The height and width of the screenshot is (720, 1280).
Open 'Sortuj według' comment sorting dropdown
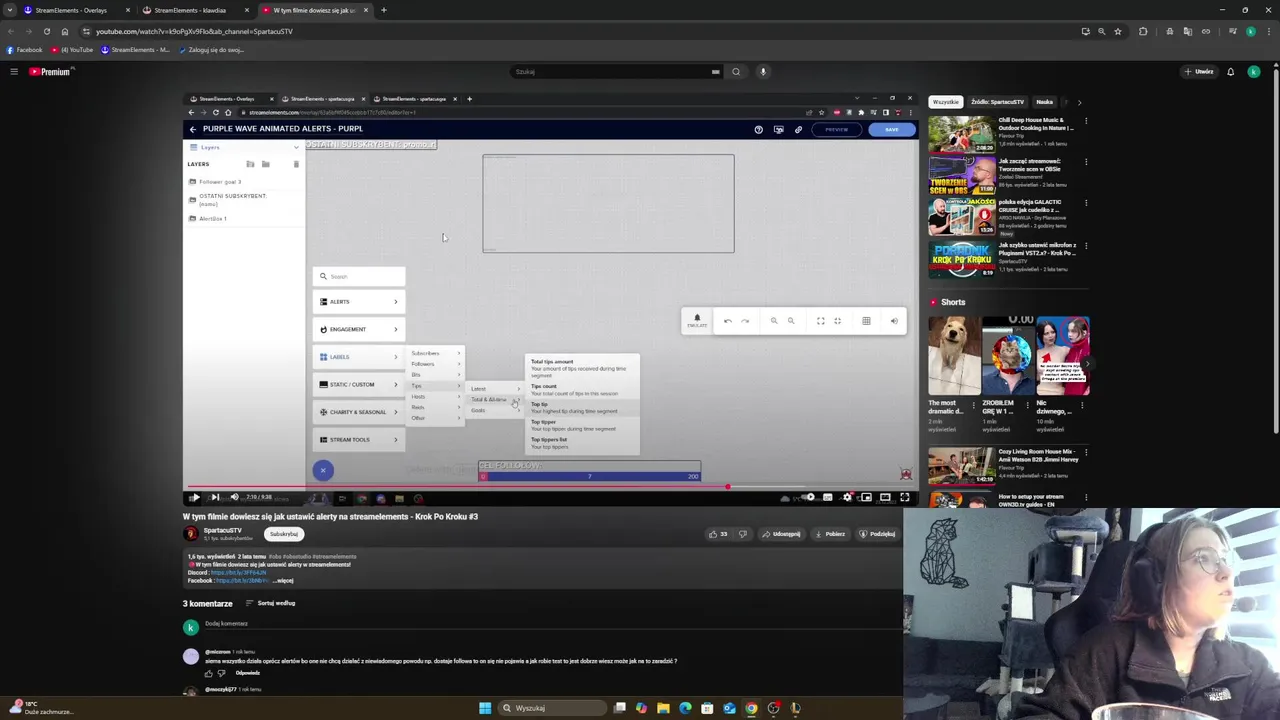[271, 603]
